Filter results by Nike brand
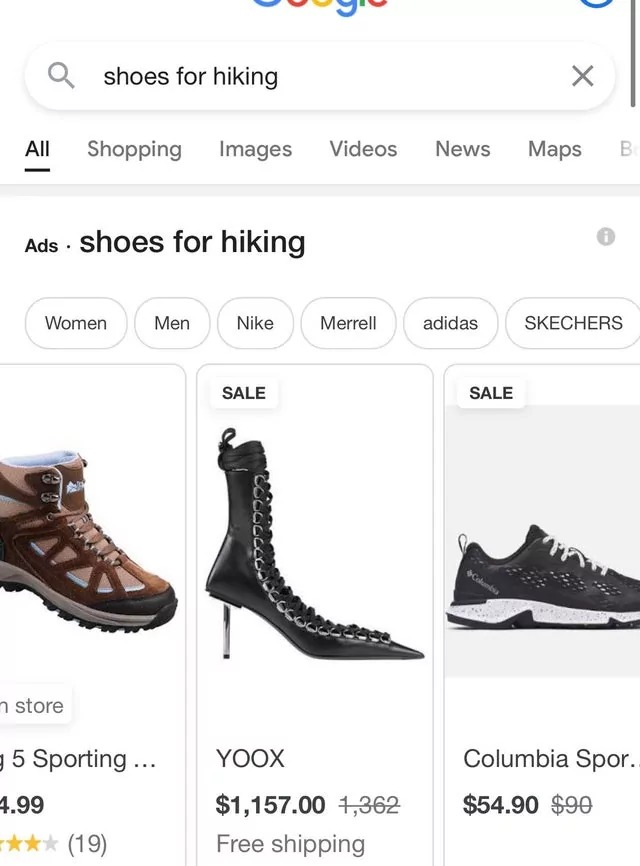The width and height of the screenshot is (640, 866). click(255, 323)
